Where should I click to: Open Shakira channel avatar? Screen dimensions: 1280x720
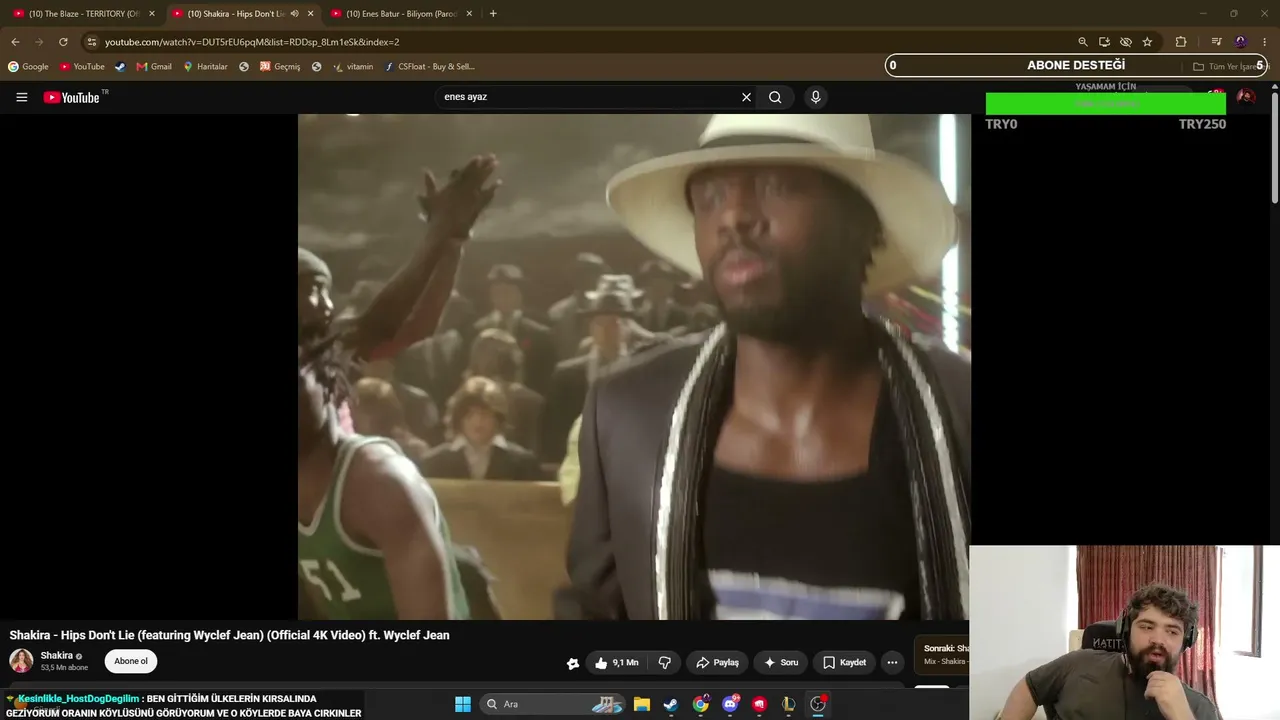[x=21, y=661]
